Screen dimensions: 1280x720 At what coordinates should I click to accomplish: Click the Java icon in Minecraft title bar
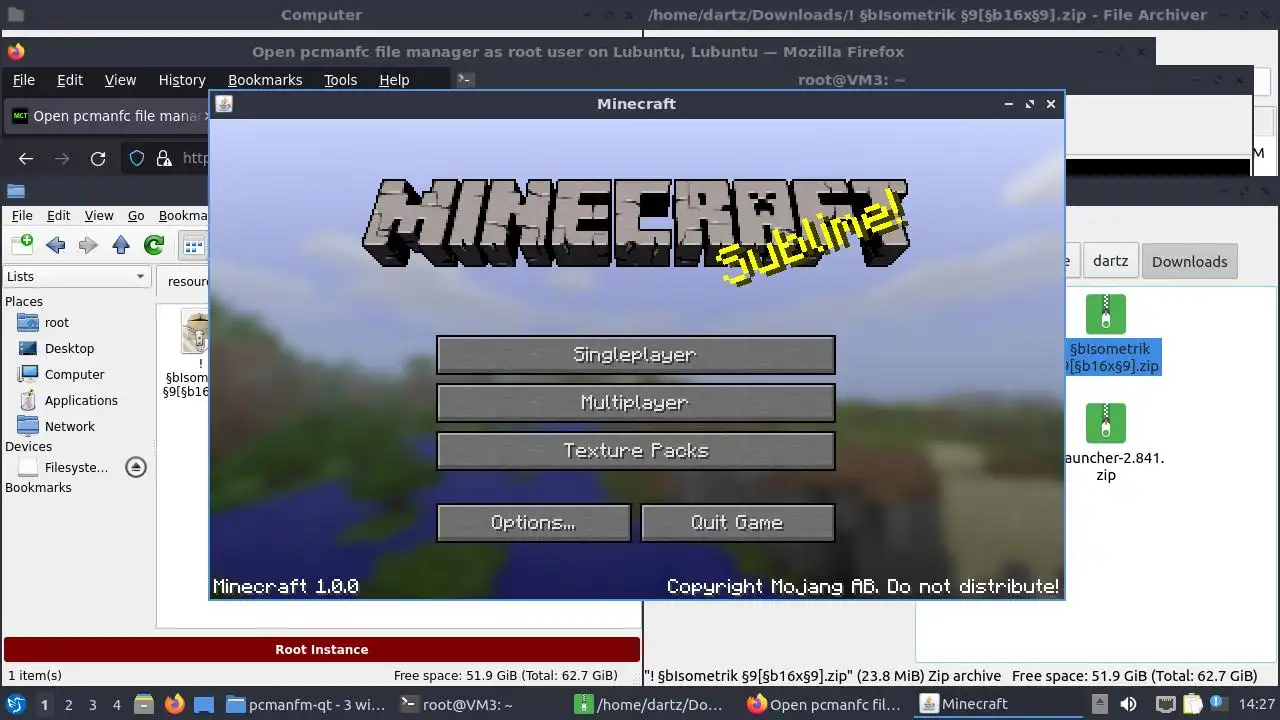(x=224, y=104)
